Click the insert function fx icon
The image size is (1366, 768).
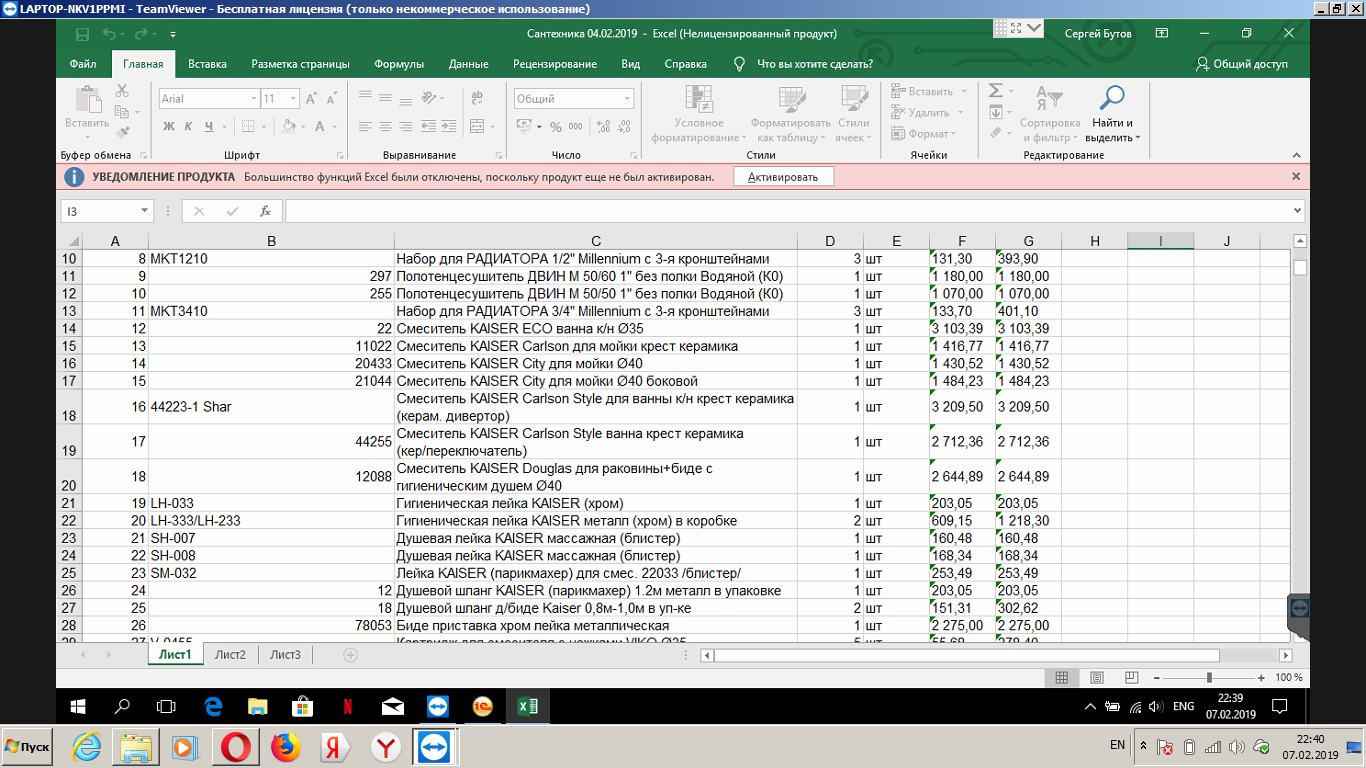coord(265,211)
